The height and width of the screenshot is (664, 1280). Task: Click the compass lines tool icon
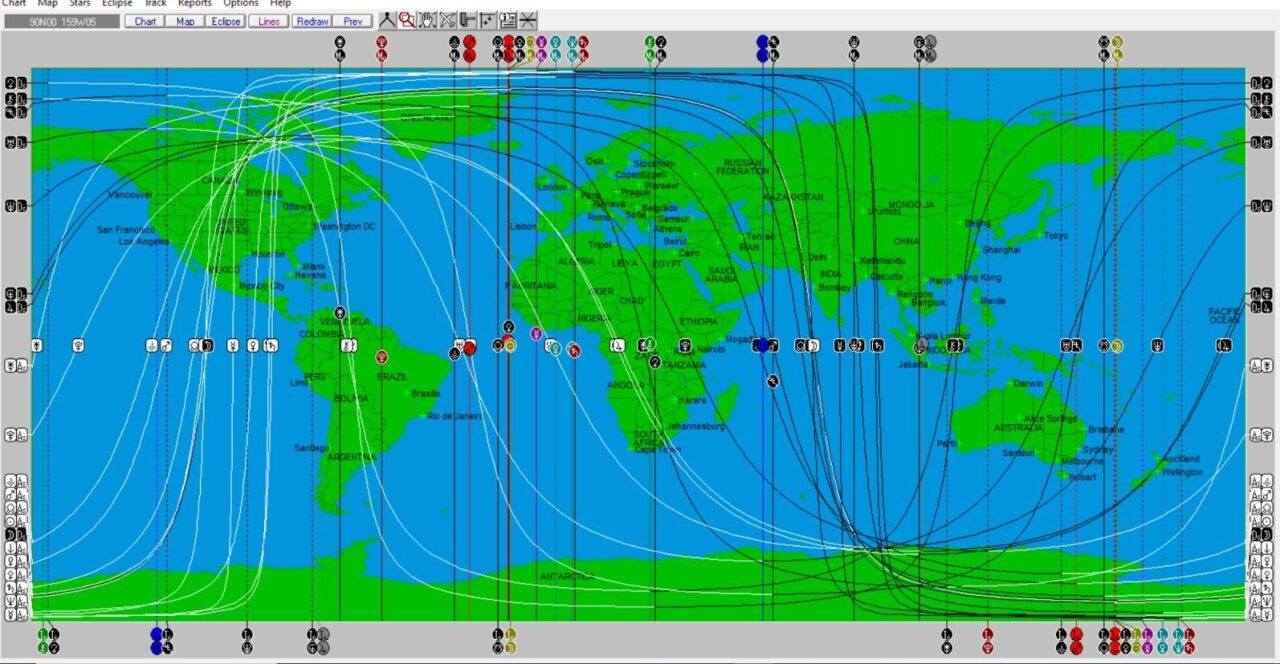pos(388,20)
